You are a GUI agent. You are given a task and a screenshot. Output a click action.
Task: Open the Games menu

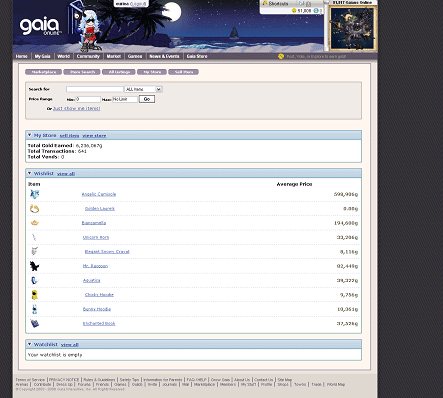pyautogui.click(x=135, y=56)
